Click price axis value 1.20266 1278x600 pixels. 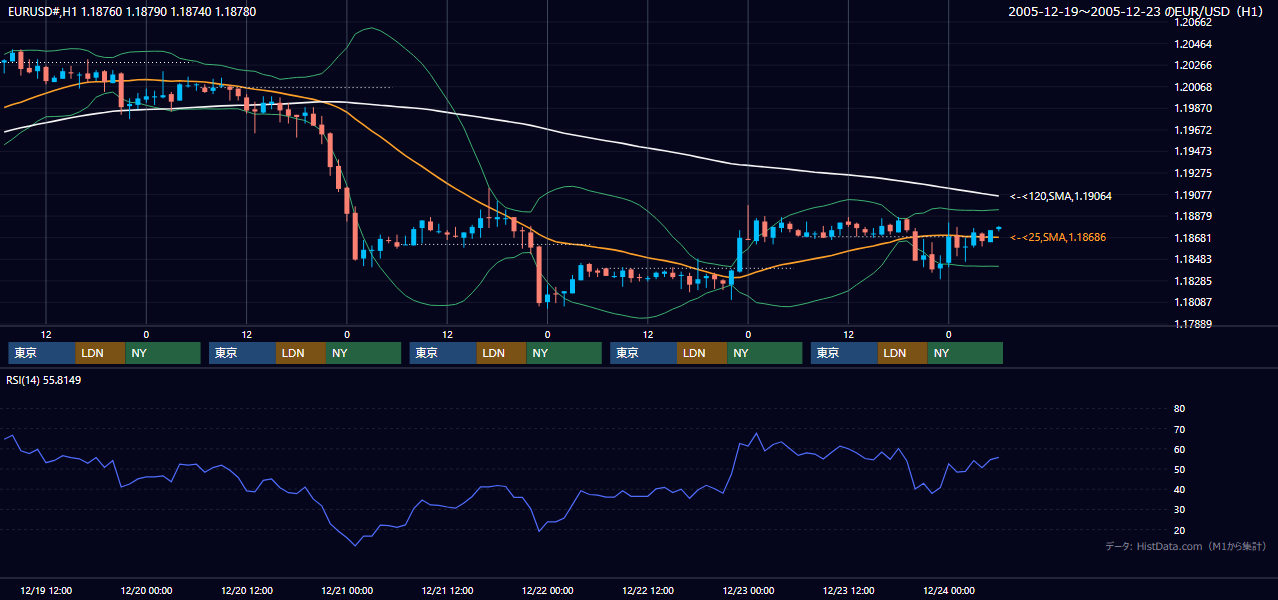click(1193, 65)
